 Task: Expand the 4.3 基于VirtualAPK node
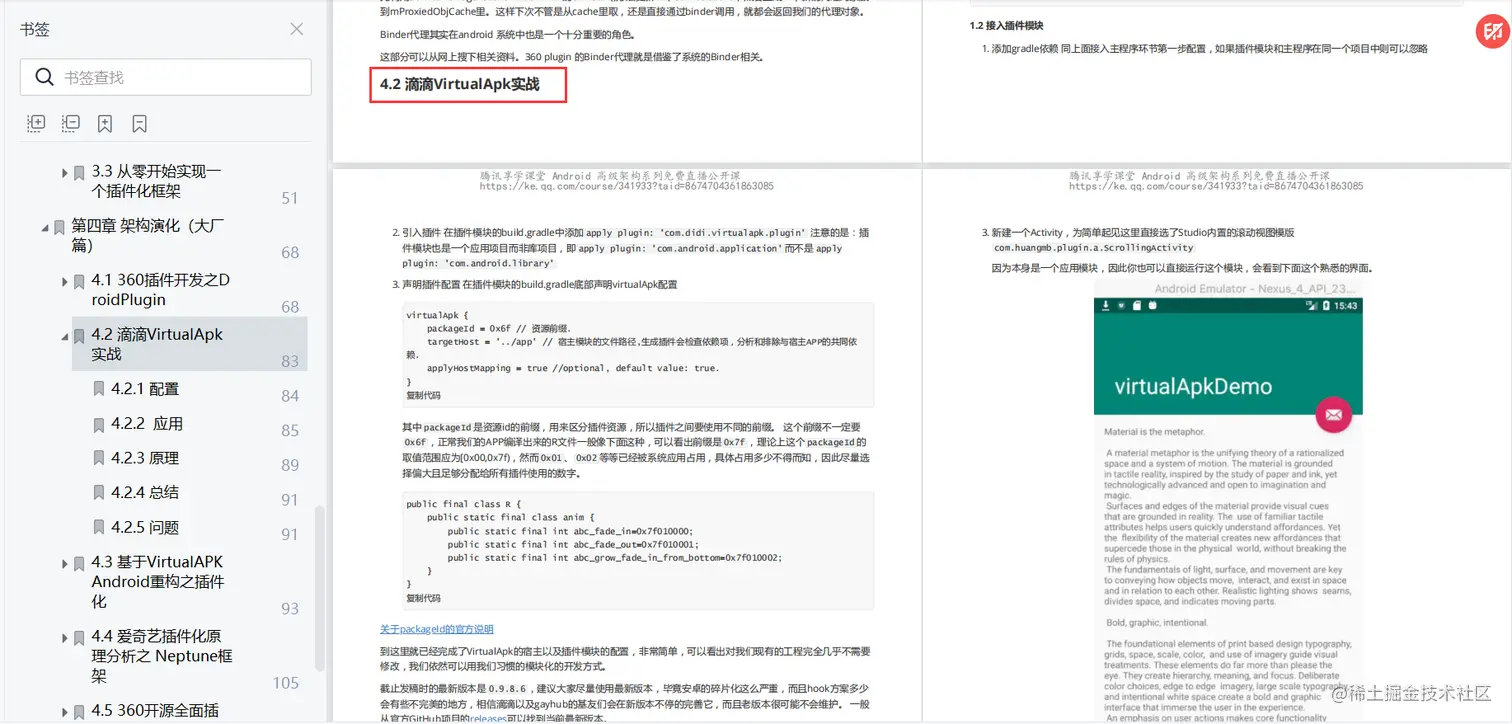click(65, 563)
